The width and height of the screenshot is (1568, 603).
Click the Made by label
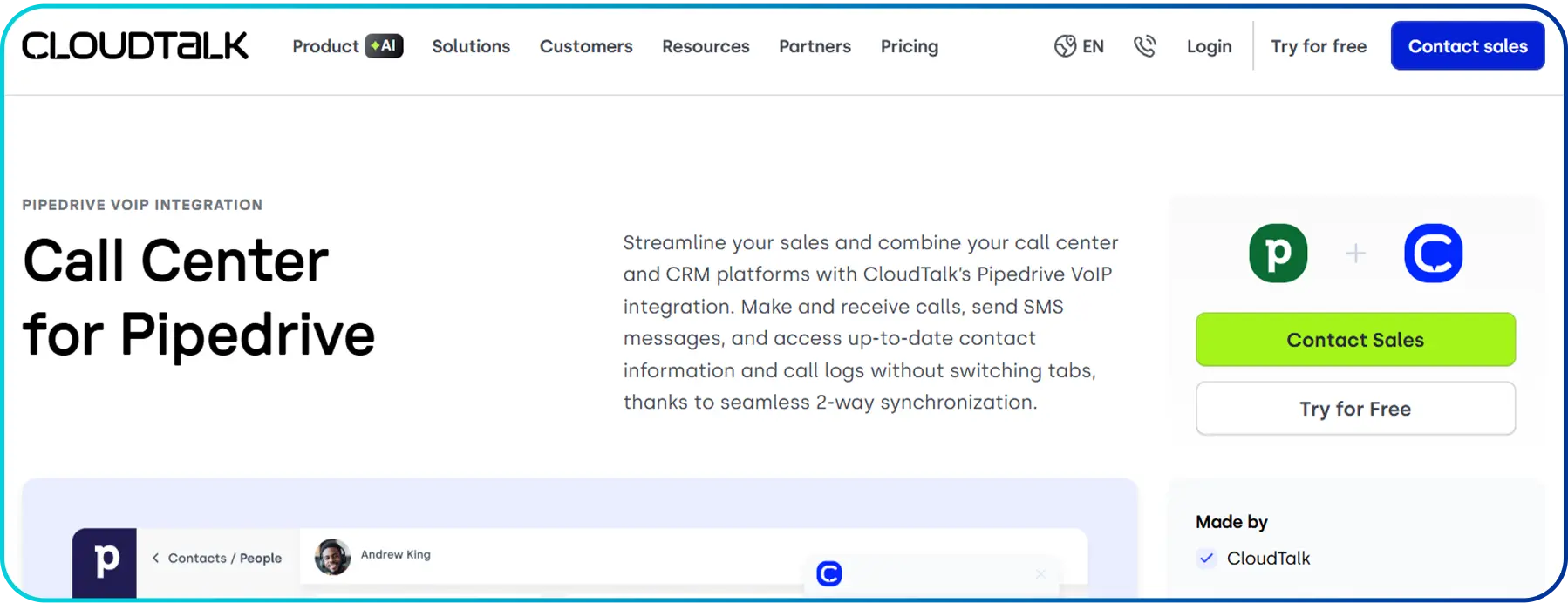point(1231,522)
